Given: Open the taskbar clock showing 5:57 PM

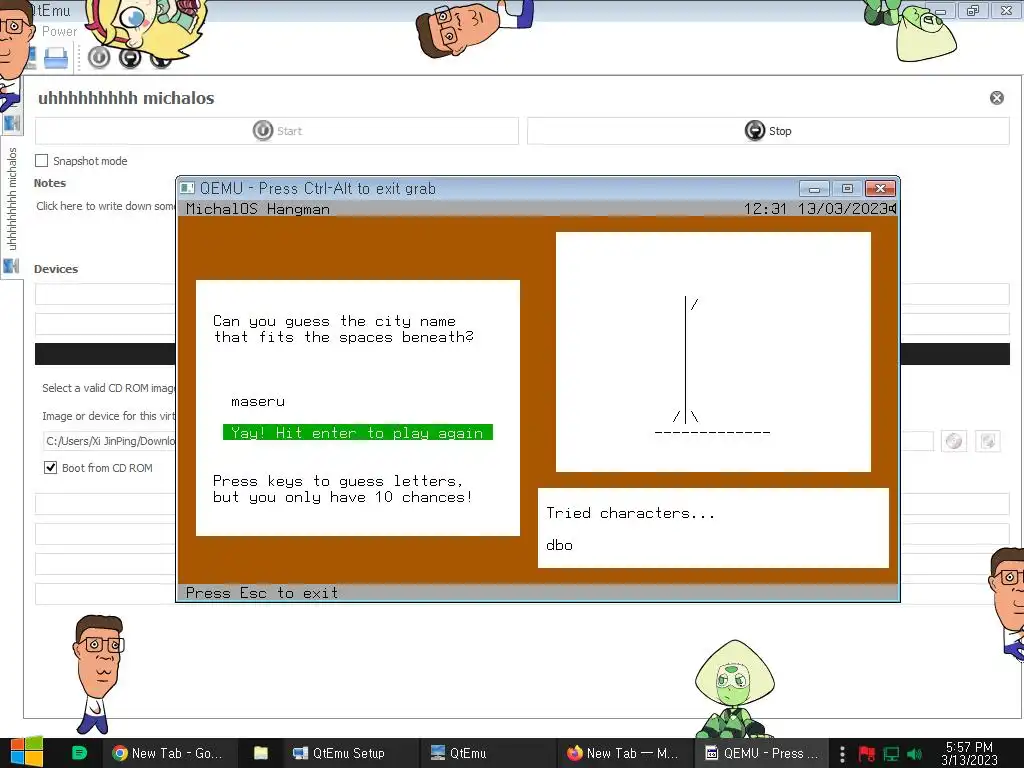Looking at the screenshot, I should tap(969, 753).
